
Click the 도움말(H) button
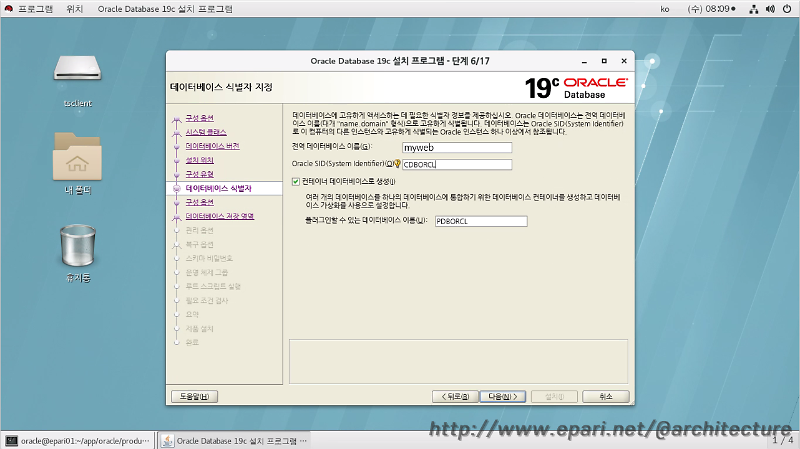(194, 396)
